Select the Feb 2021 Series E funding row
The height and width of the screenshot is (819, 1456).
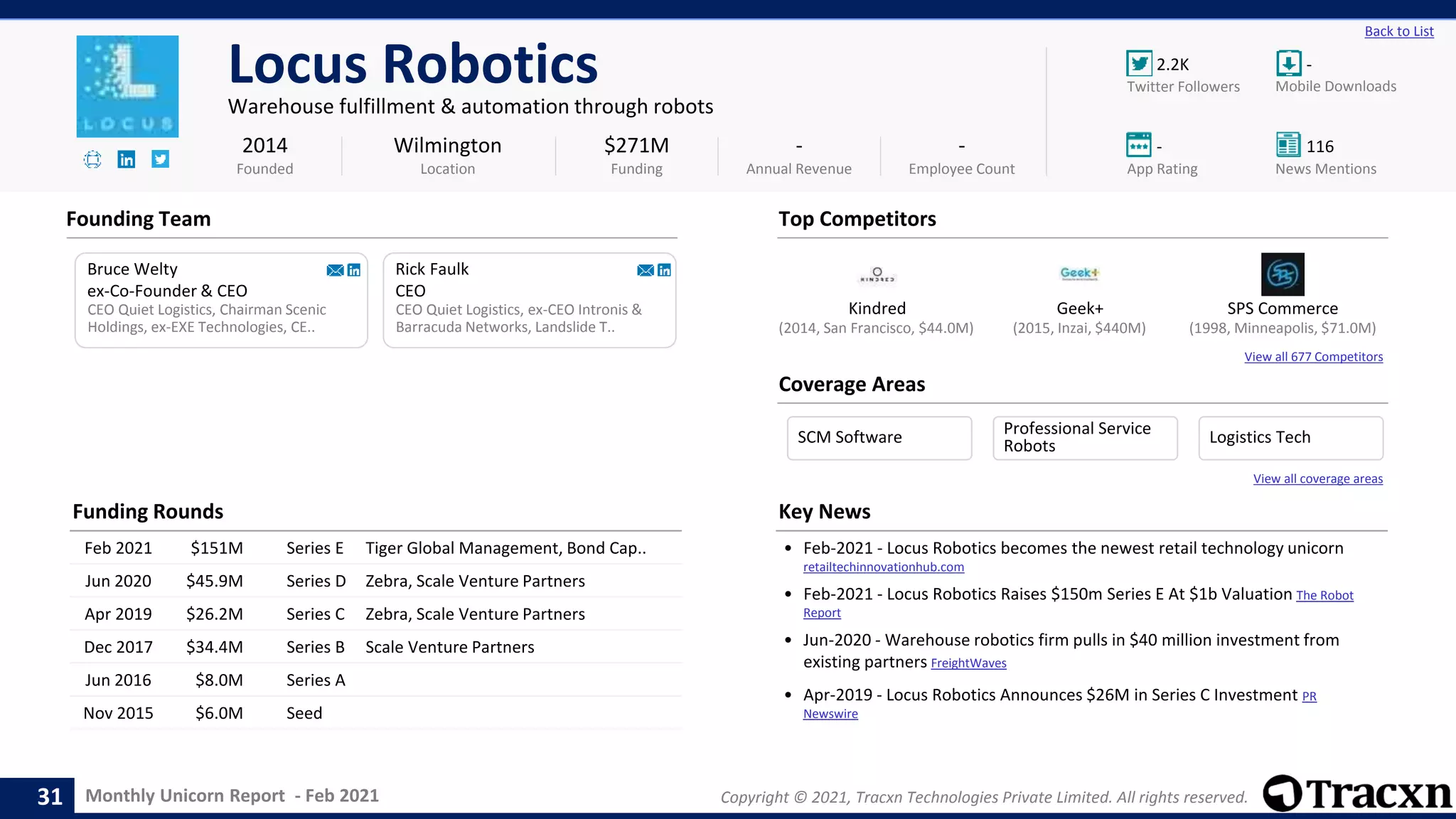point(376,548)
